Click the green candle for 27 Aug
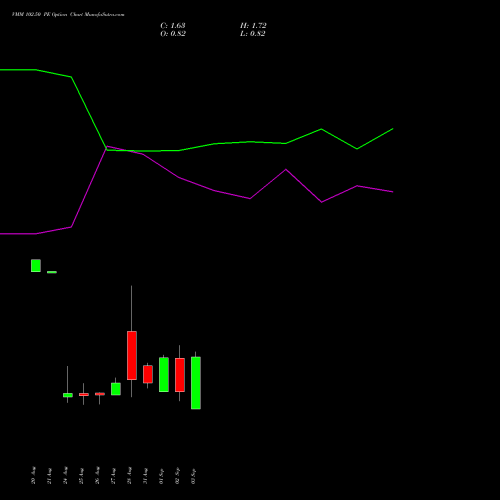The image size is (500, 500). (116, 389)
